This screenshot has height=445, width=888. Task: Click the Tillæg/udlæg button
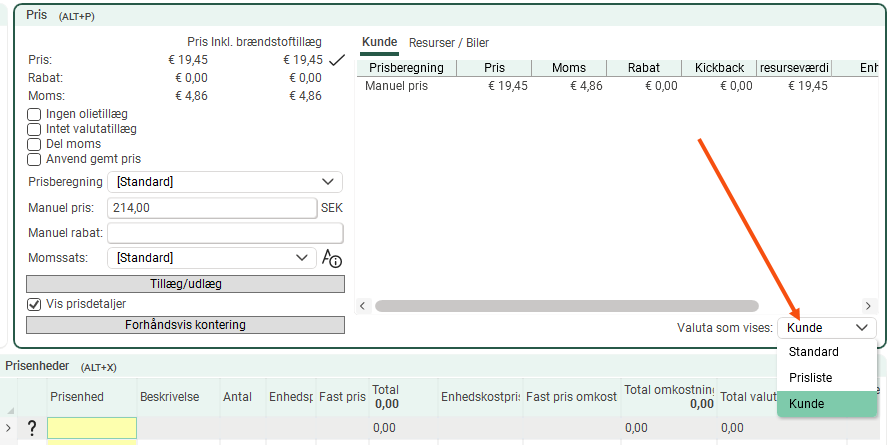pos(185,284)
